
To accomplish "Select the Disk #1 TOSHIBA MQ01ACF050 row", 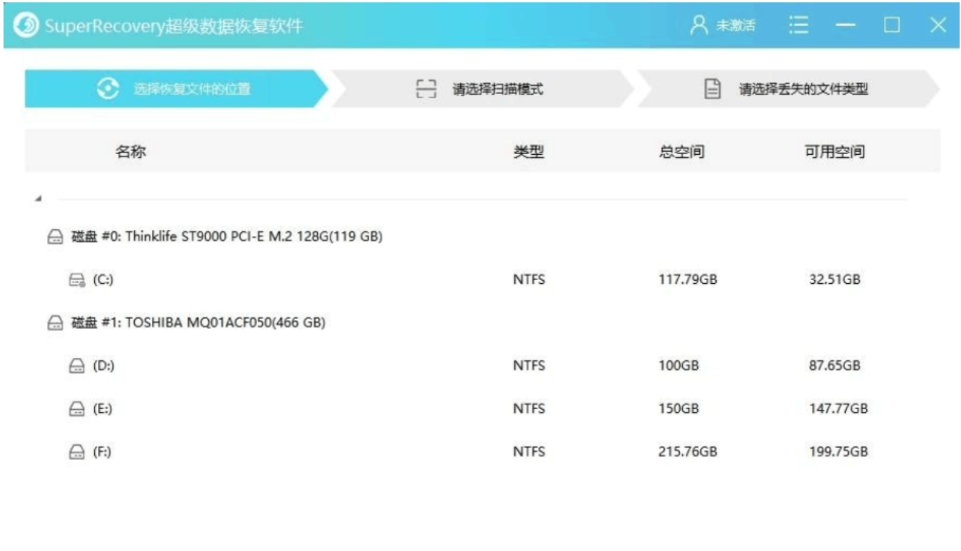I will tap(198, 323).
